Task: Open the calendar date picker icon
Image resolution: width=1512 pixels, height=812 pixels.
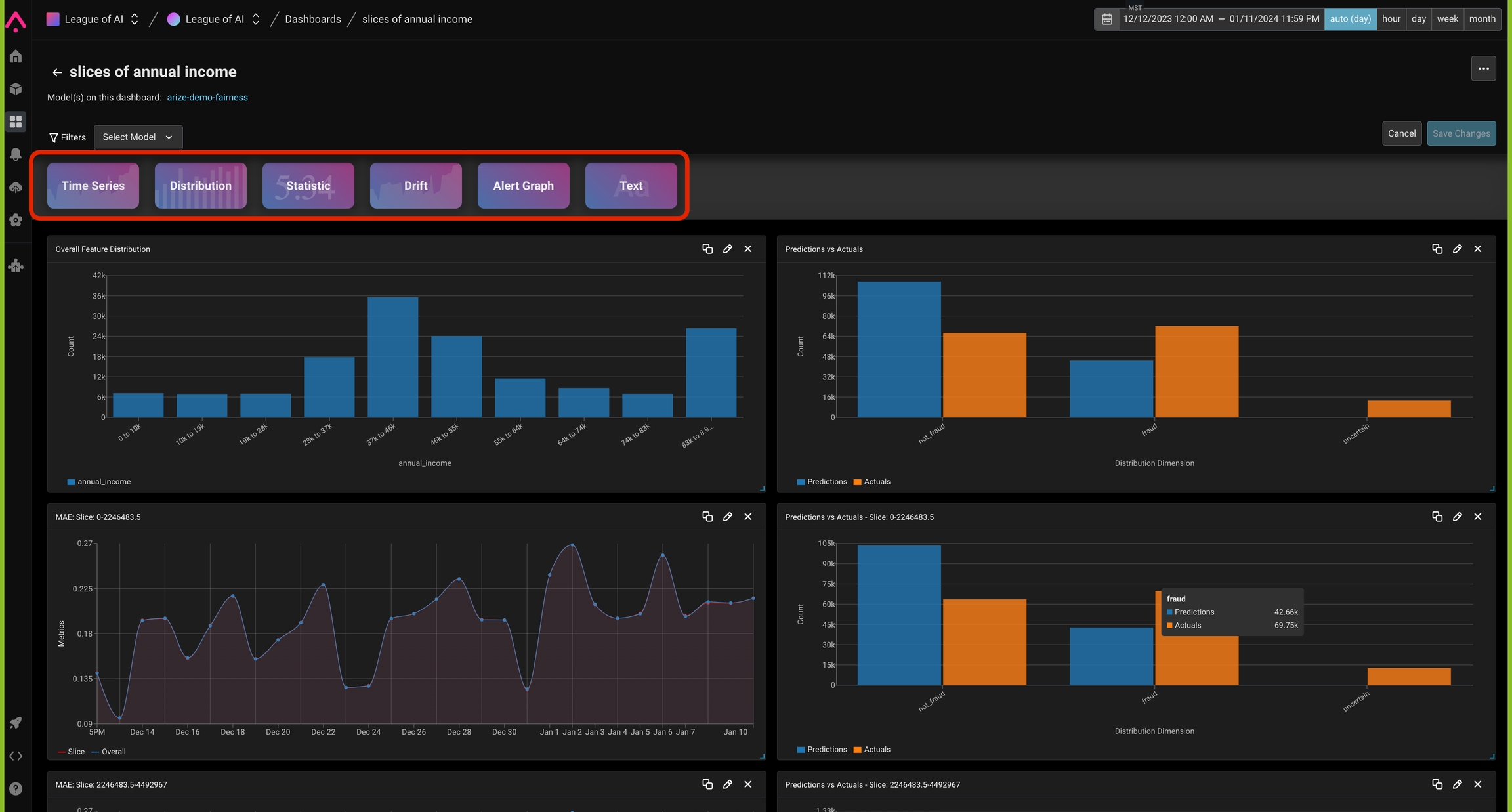Action: [x=1106, y=19]
